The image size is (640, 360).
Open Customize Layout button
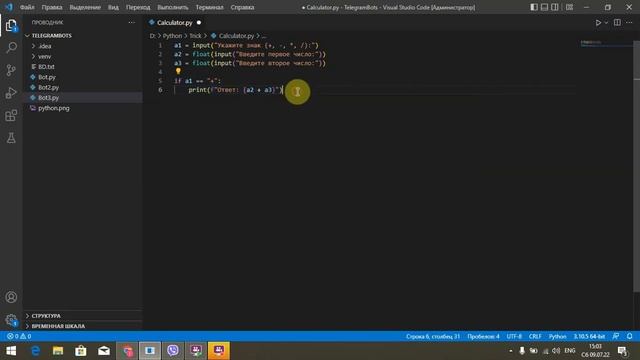pos(569,7)
